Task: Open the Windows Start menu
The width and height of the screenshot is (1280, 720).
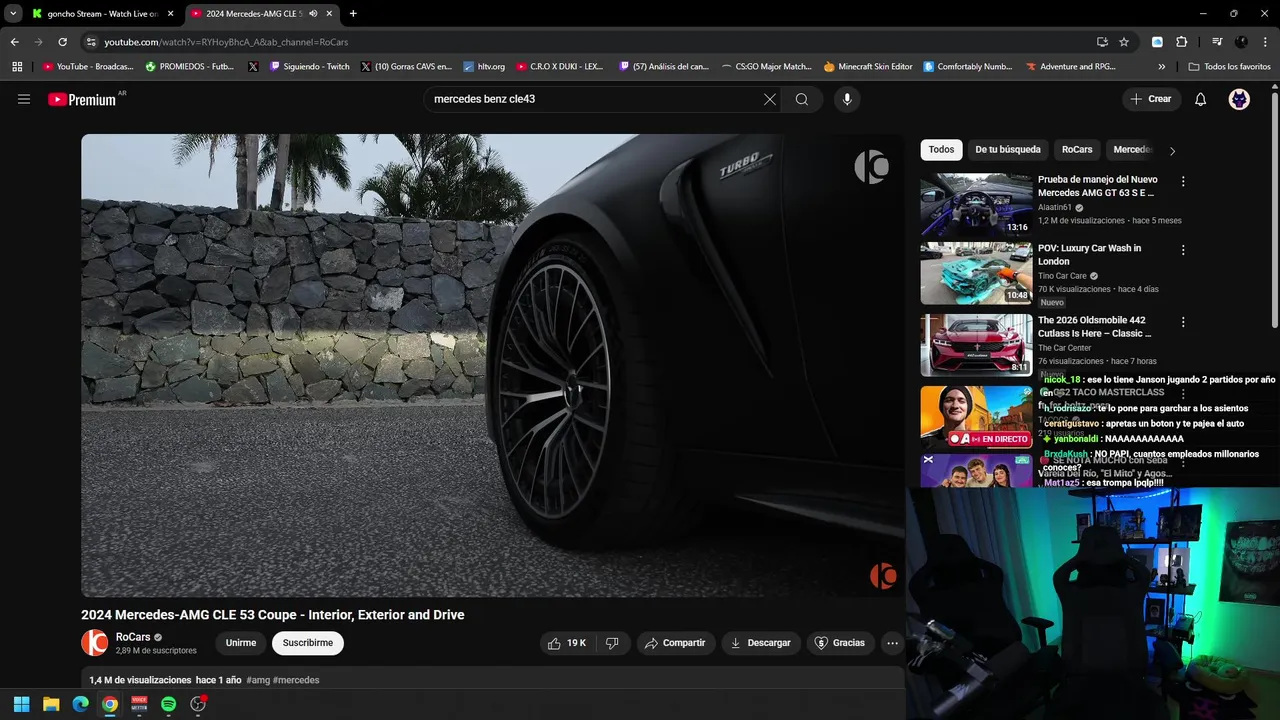Action: click(x=21, y=704)
